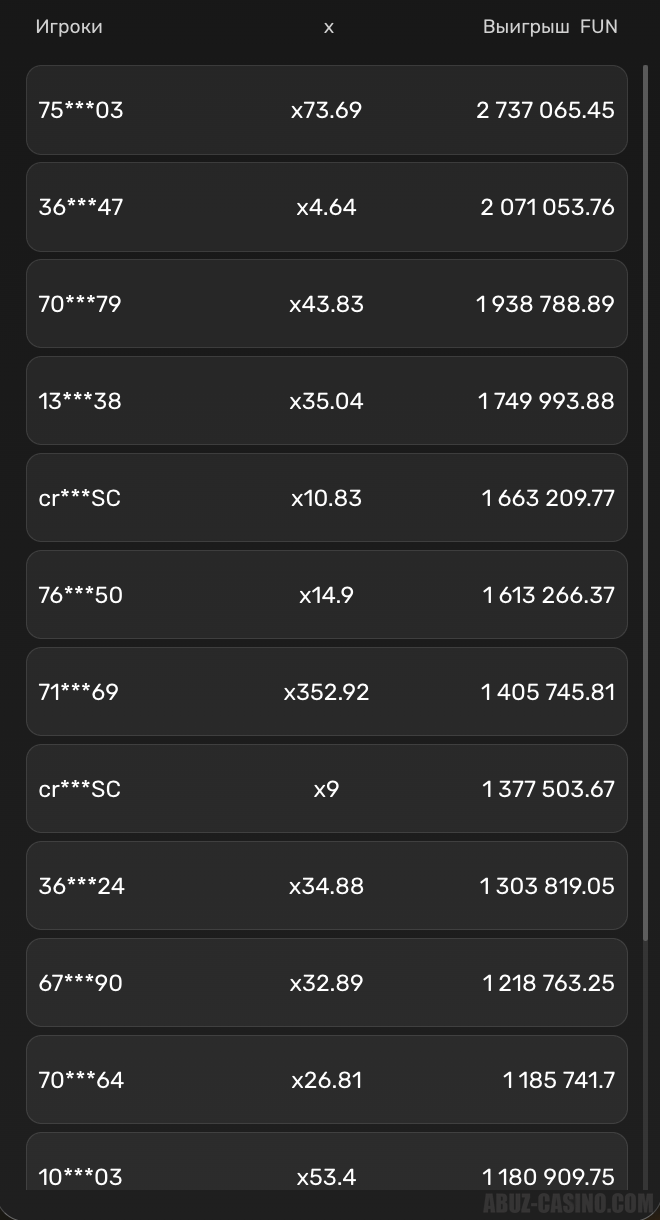This screenshot has width=660, height=1220.
Task: Click the x352.92 multiplier value
Action: point(326,692)
